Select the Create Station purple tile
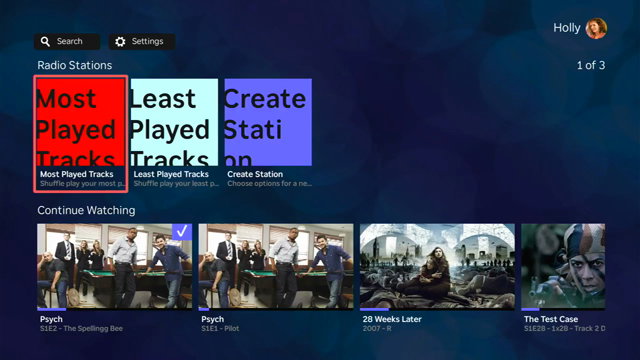This screenshot has width=640, height=360. tap(268, 122)
